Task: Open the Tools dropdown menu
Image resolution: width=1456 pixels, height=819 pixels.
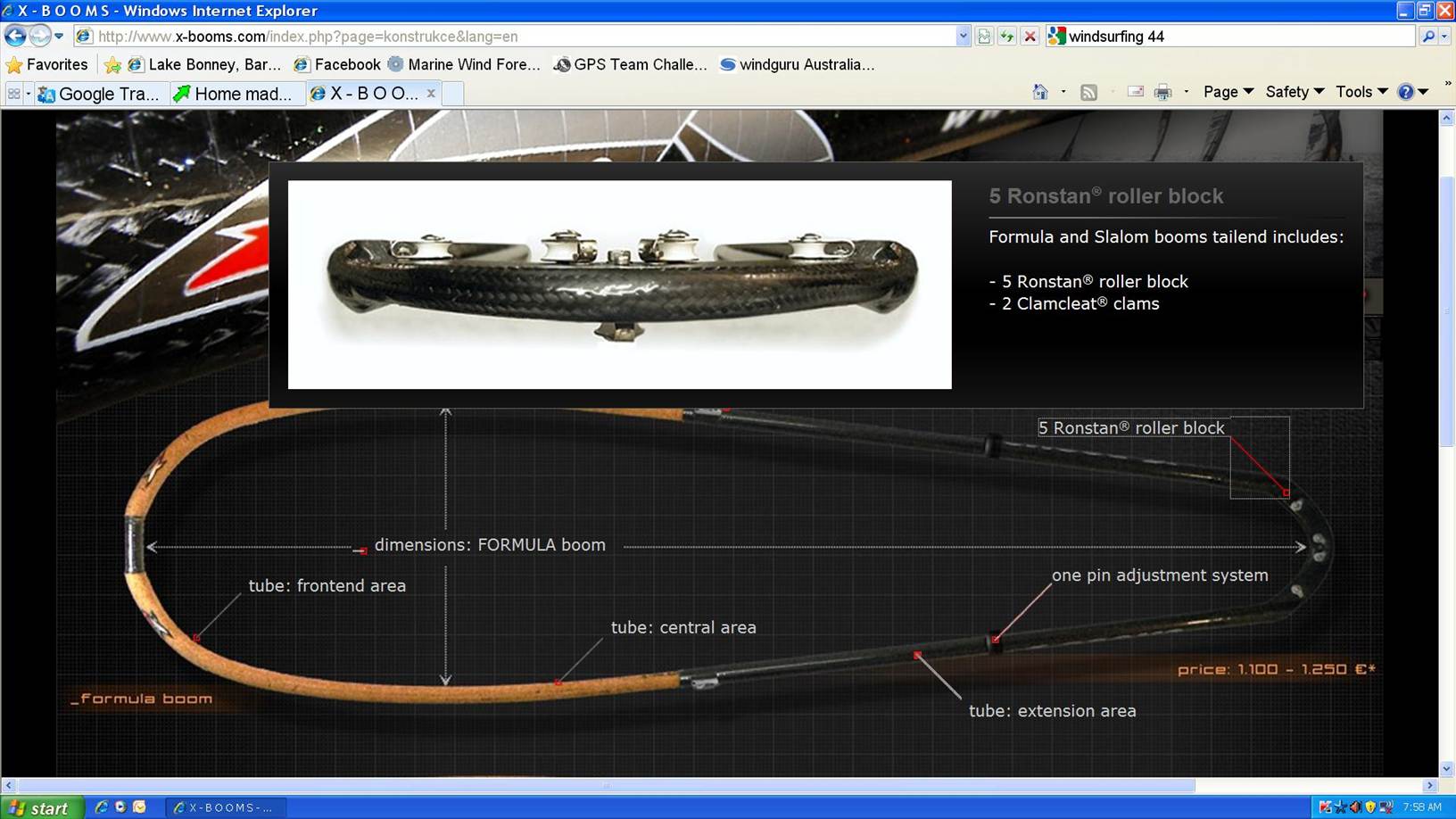Action: click(1361, 92)
